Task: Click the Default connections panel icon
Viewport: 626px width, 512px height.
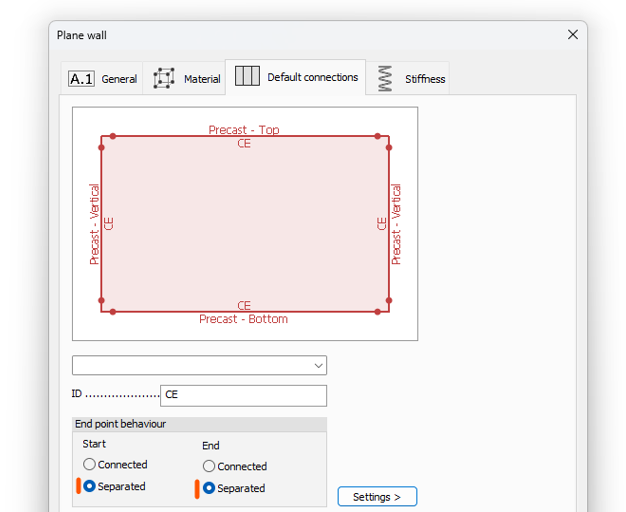Action: pos(247,76)
